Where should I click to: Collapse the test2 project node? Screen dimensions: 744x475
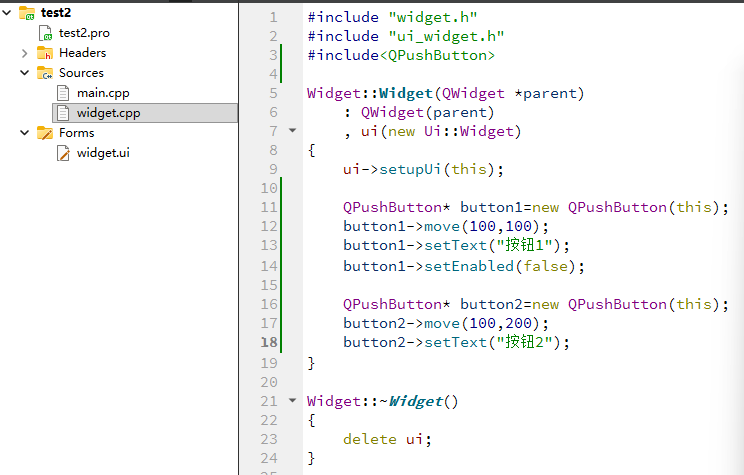click(7, 13)
